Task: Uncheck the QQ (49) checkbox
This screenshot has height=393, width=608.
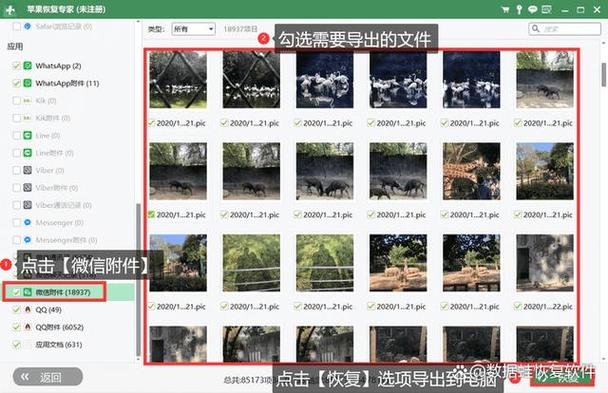Action: click(16, 309)
